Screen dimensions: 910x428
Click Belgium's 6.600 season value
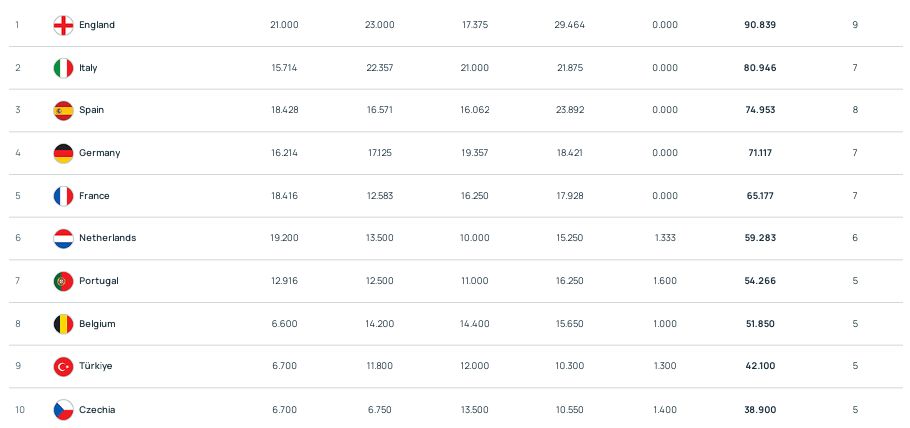[x=284, y=324]
